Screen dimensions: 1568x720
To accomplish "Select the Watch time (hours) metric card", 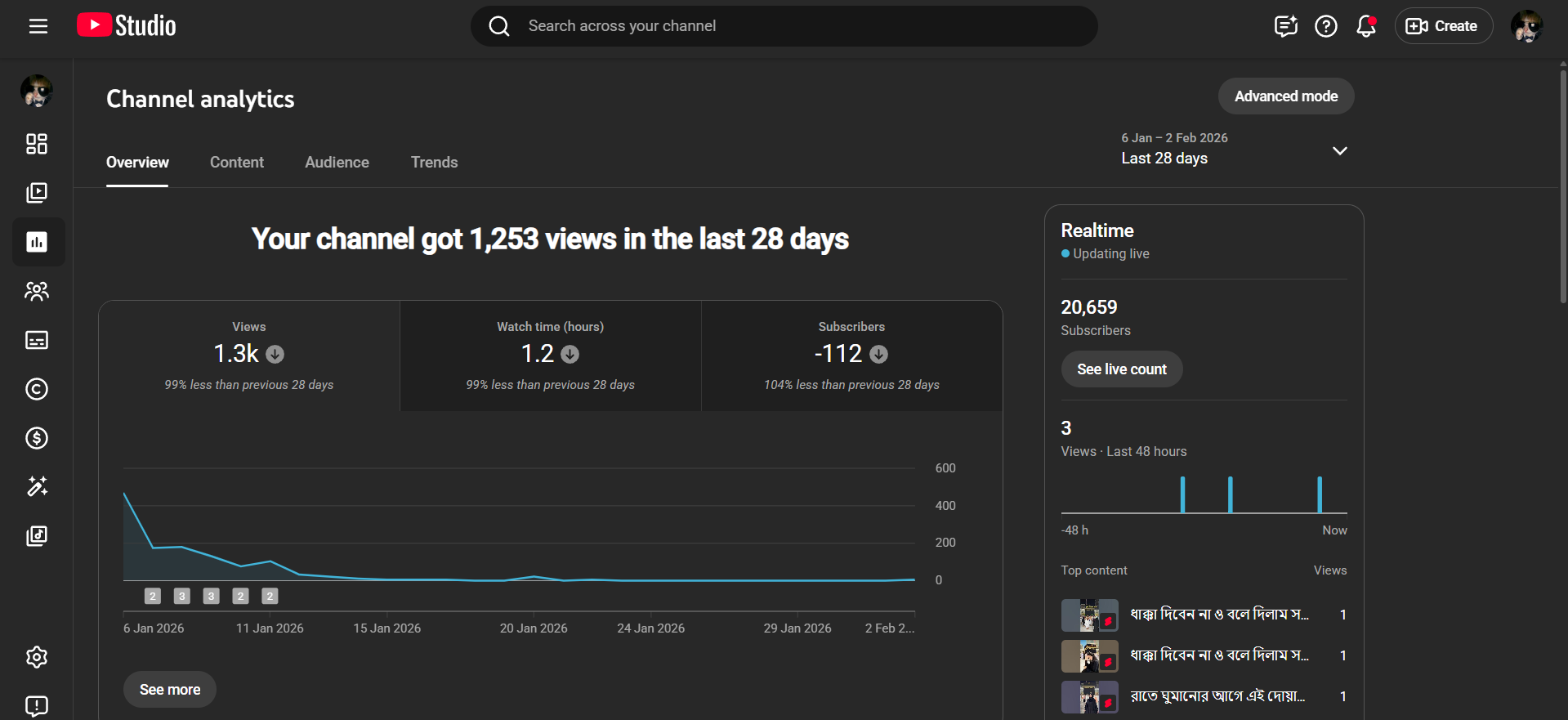I will coord(550,356).
